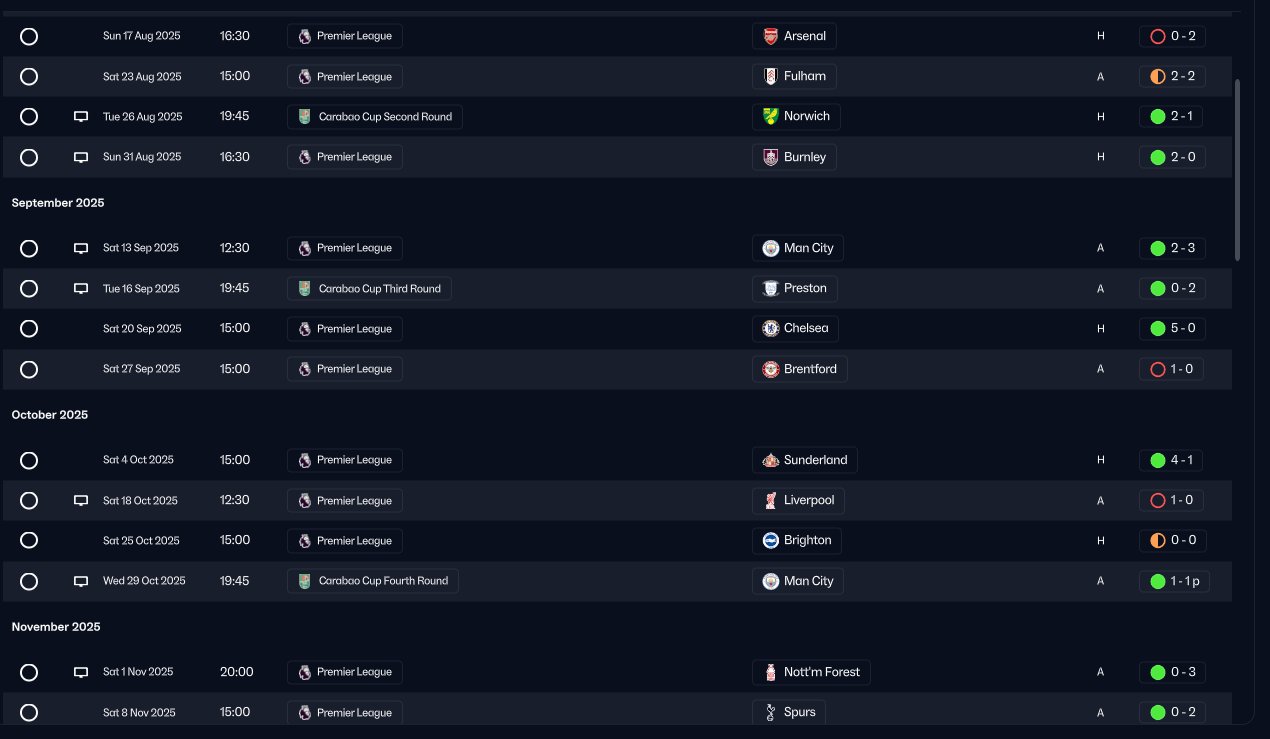This screenshot has height=739, width=1270.
Task: Open the 5 - 0 result against Chelsea
Action: 1172,328
